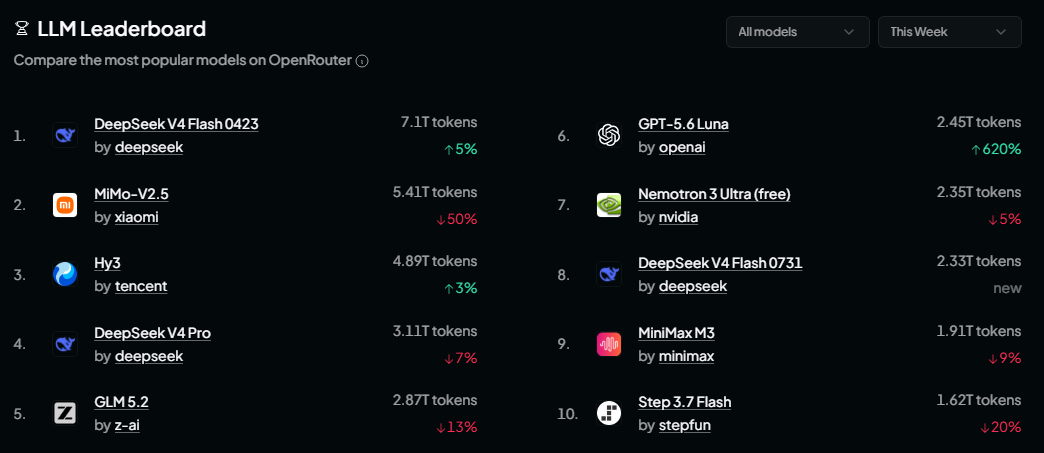Go to the stepfun provider link

click(685, 425)
